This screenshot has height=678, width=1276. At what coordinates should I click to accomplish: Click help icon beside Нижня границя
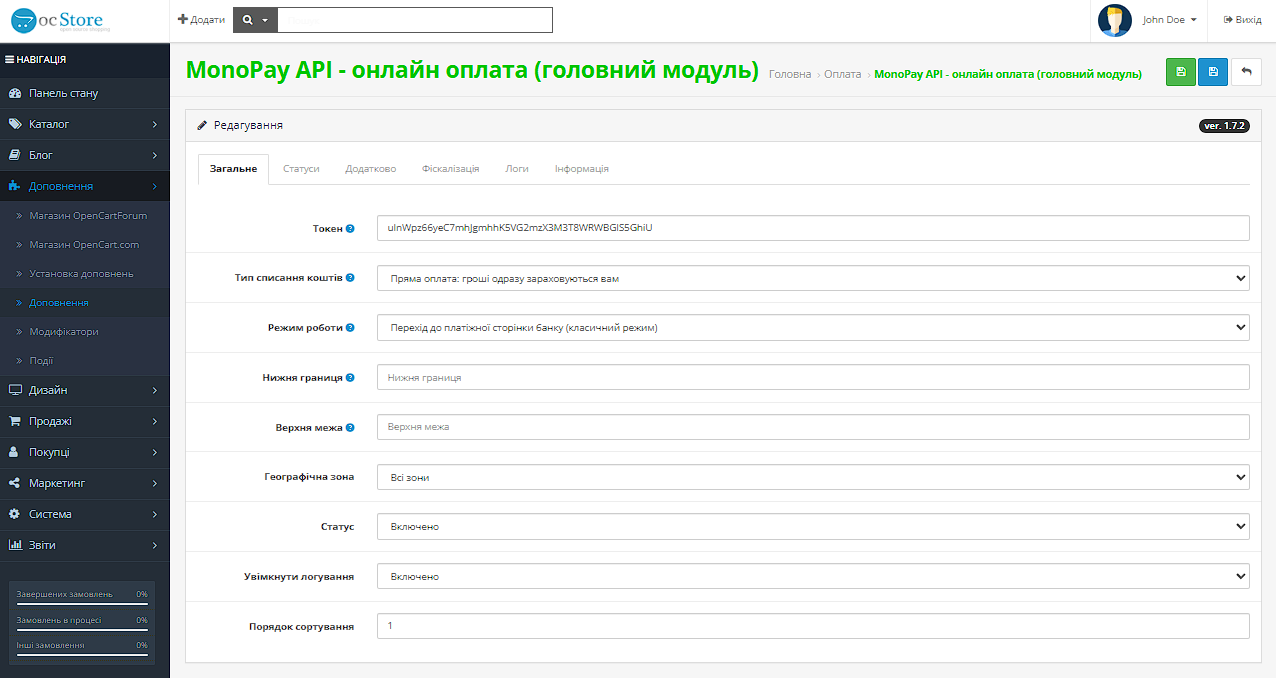pos(350,377)
